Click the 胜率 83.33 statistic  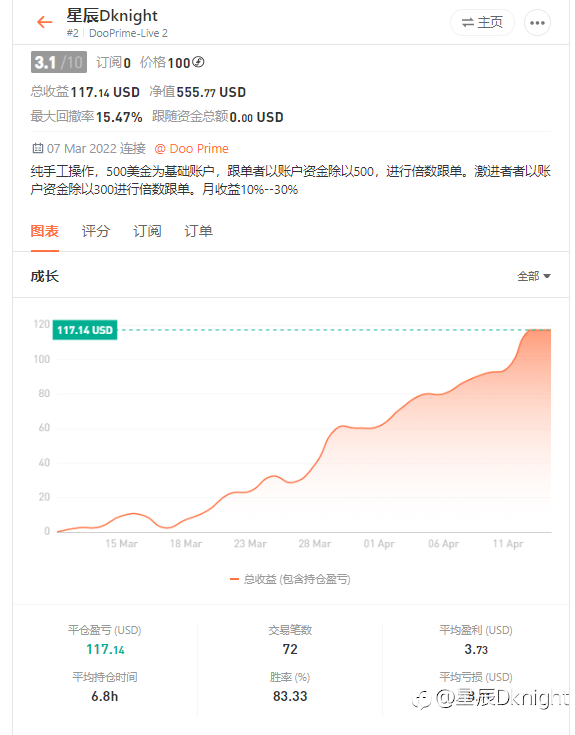pos(290,687)
